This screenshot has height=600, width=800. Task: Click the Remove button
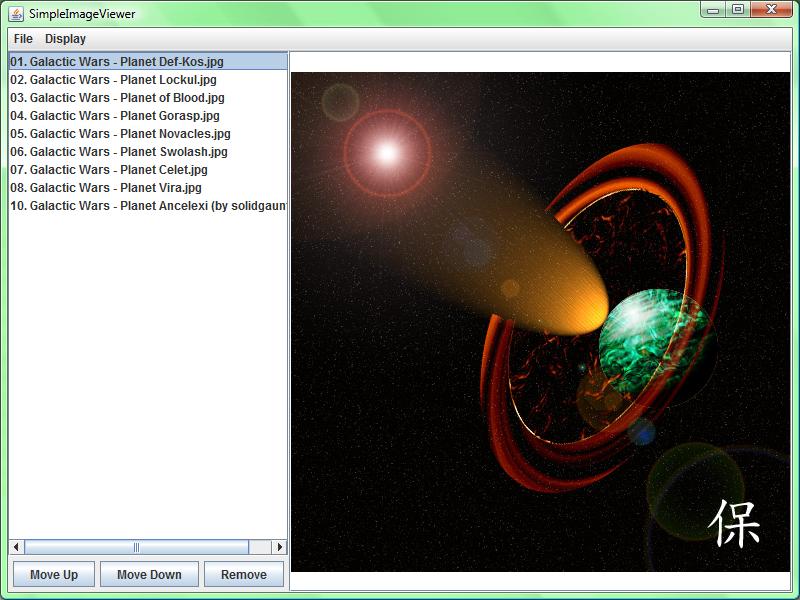(244, 574)
